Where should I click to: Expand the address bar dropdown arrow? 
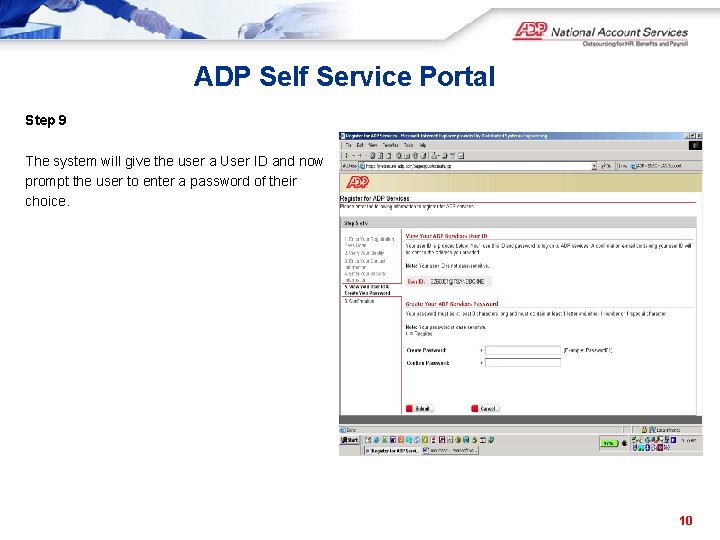tap(594, 166)
